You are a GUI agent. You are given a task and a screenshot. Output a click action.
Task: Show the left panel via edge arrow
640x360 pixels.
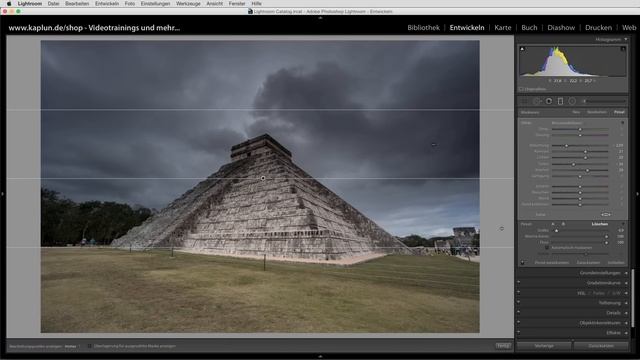click(2, 194)
